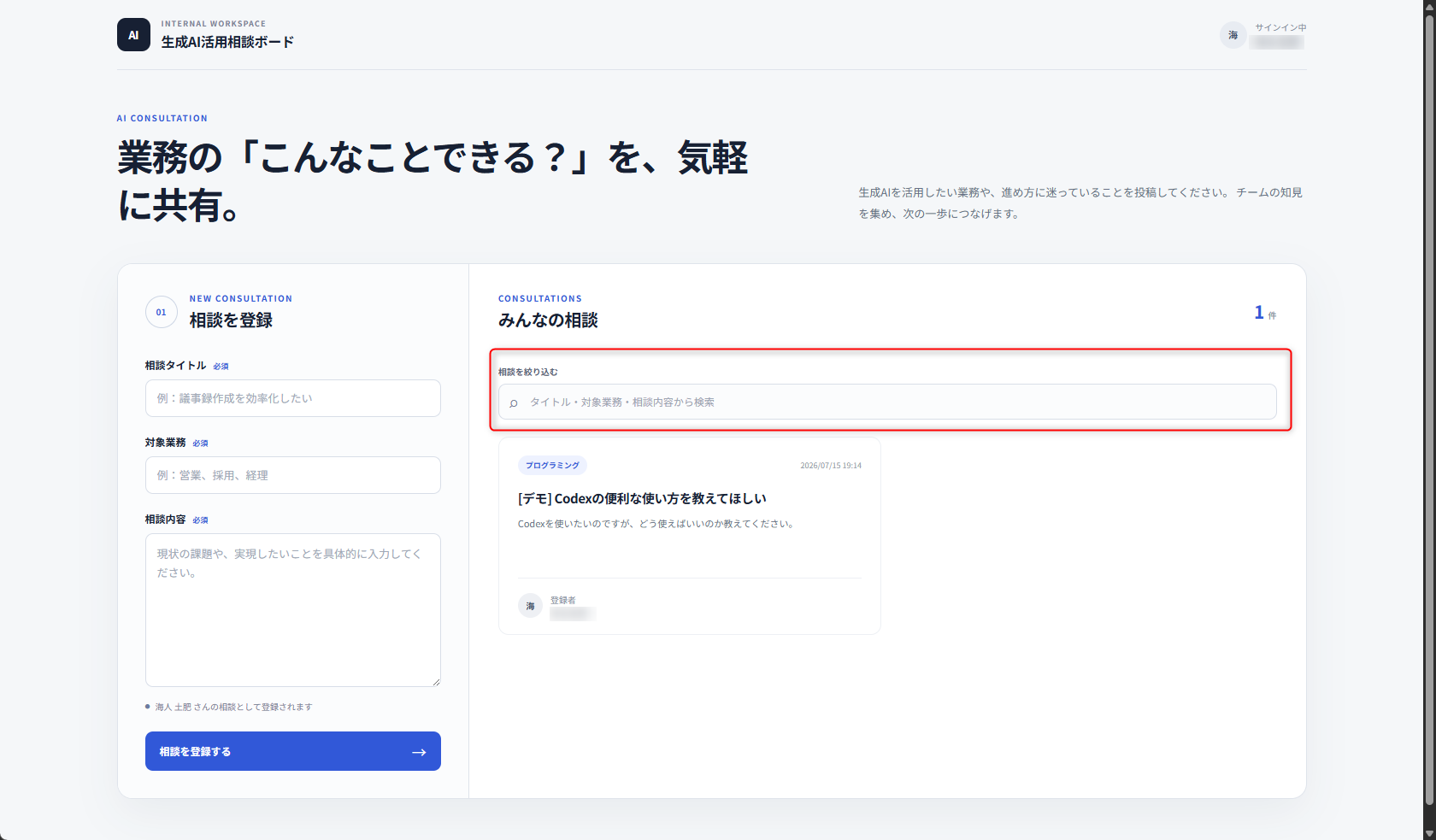Click the サインイン中 status text

(1280, 27)
